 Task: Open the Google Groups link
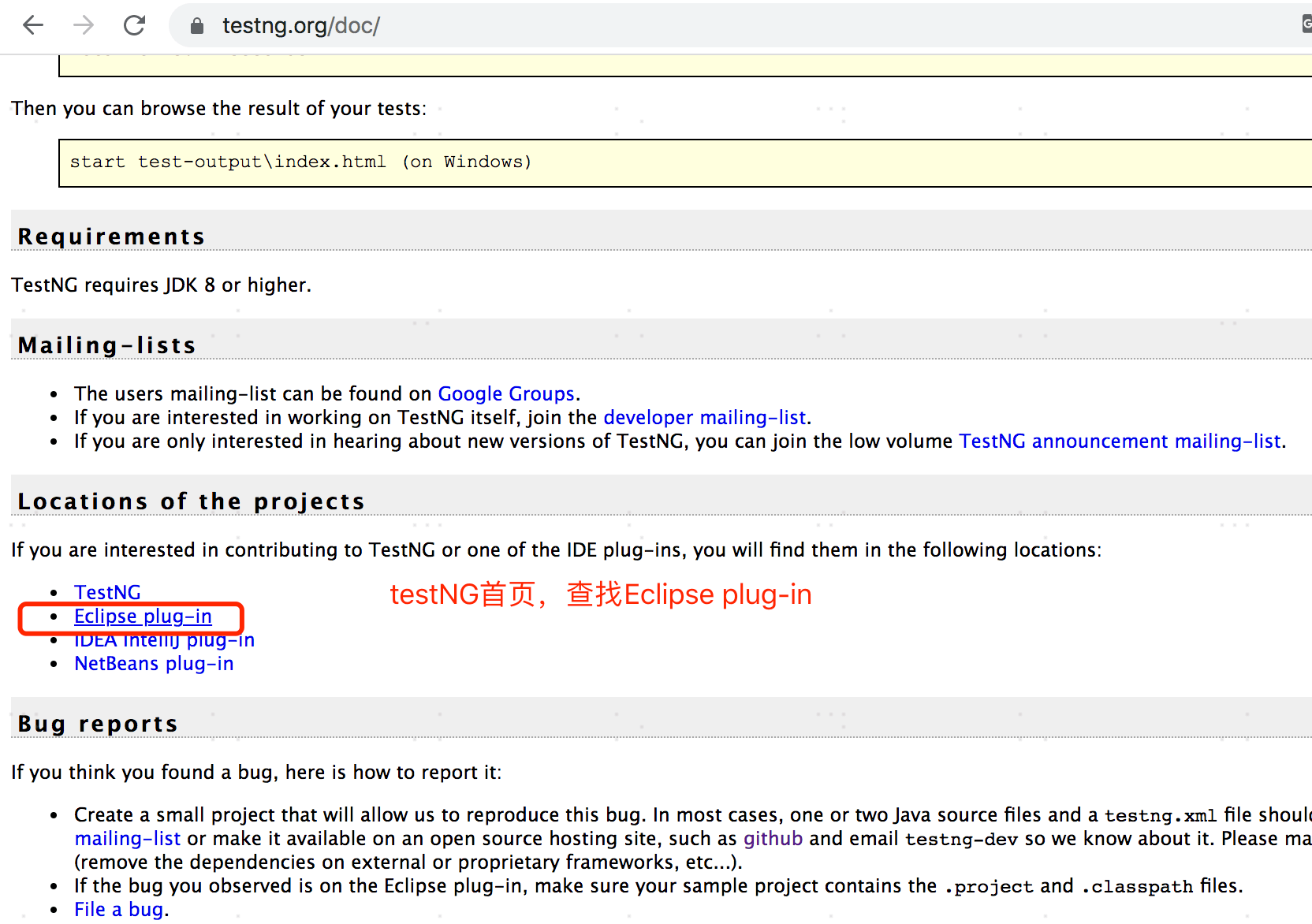click(x=506, y=393)
